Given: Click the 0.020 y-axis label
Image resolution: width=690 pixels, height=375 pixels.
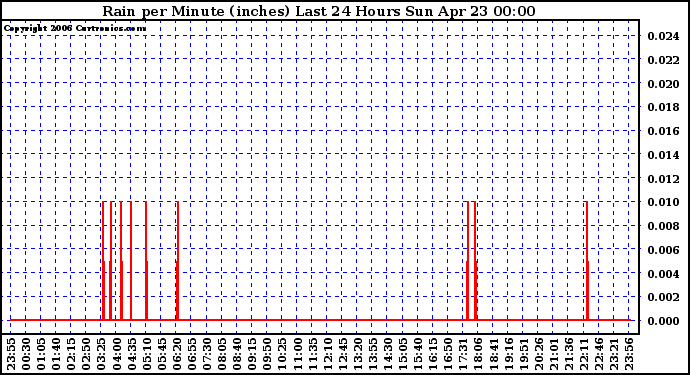Looking at the screenshot, I should click(663, 83).
